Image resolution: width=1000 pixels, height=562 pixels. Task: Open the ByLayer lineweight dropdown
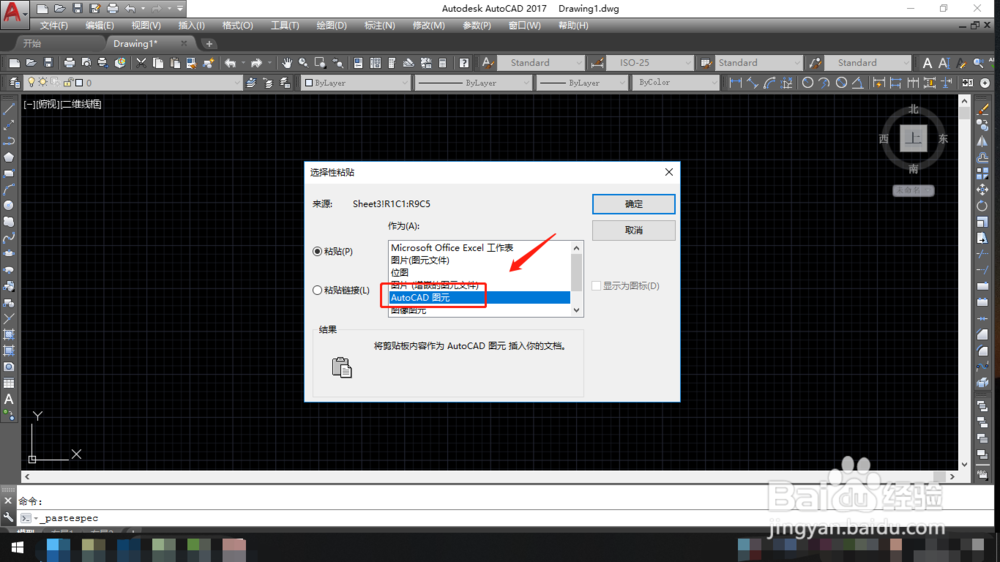click(582, 83)
